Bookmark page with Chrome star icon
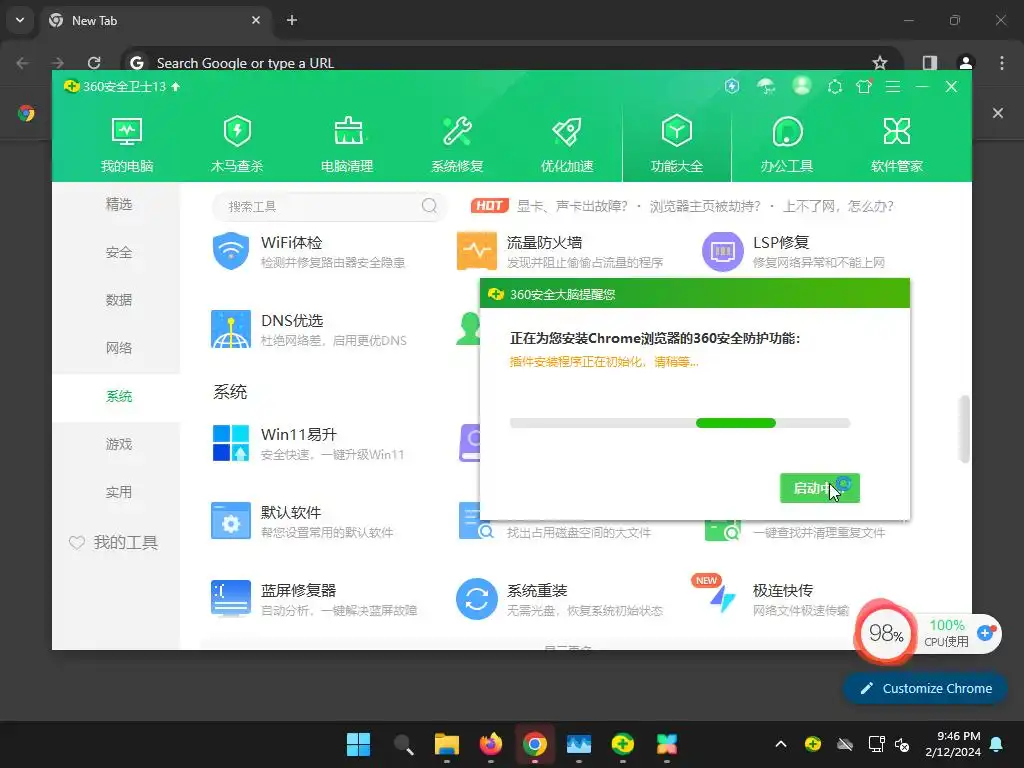The image size is (1024, 768). click(x=880, y=63)
